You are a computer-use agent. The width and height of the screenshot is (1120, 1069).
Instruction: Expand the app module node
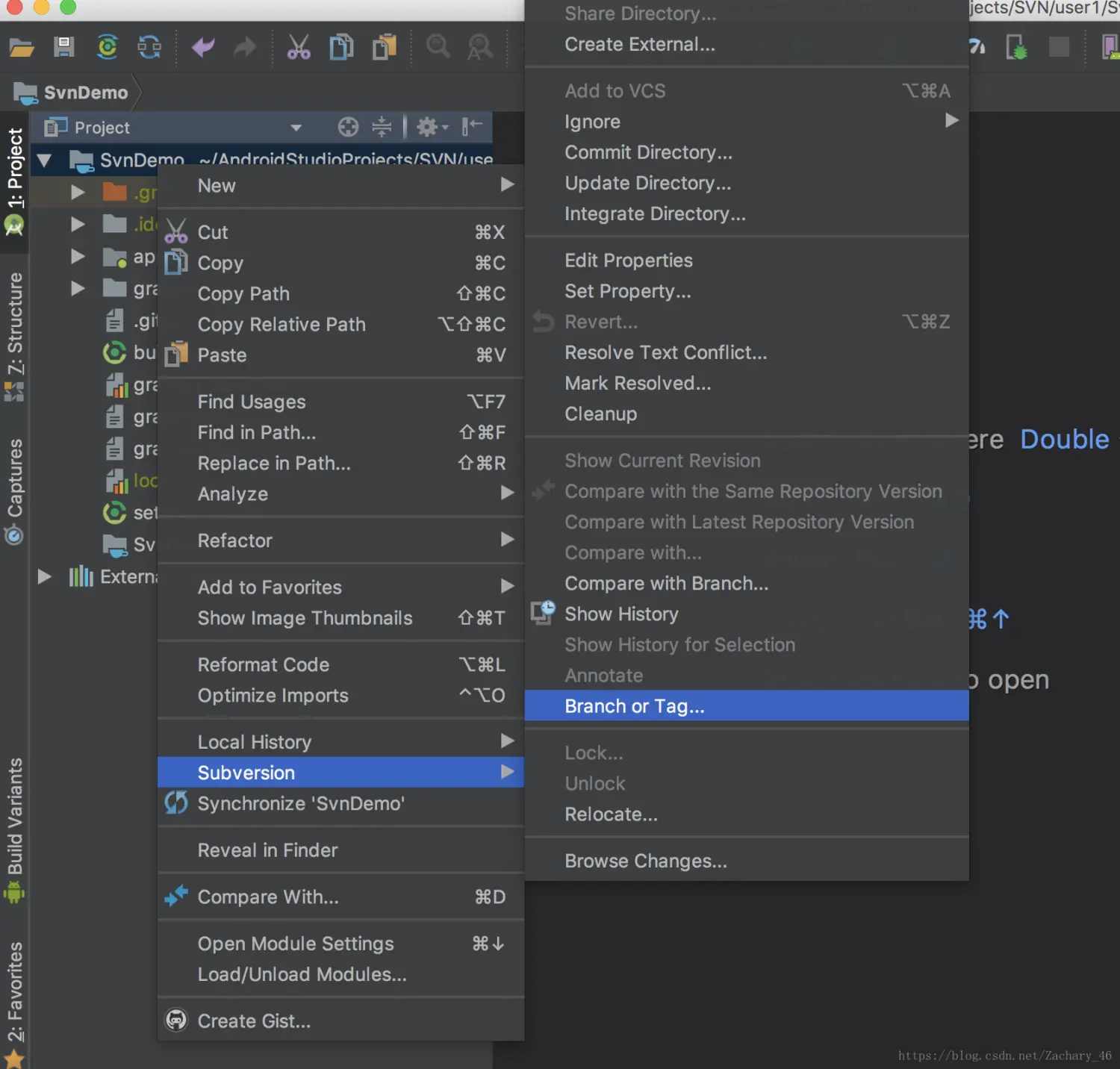[x=78, y=256]
